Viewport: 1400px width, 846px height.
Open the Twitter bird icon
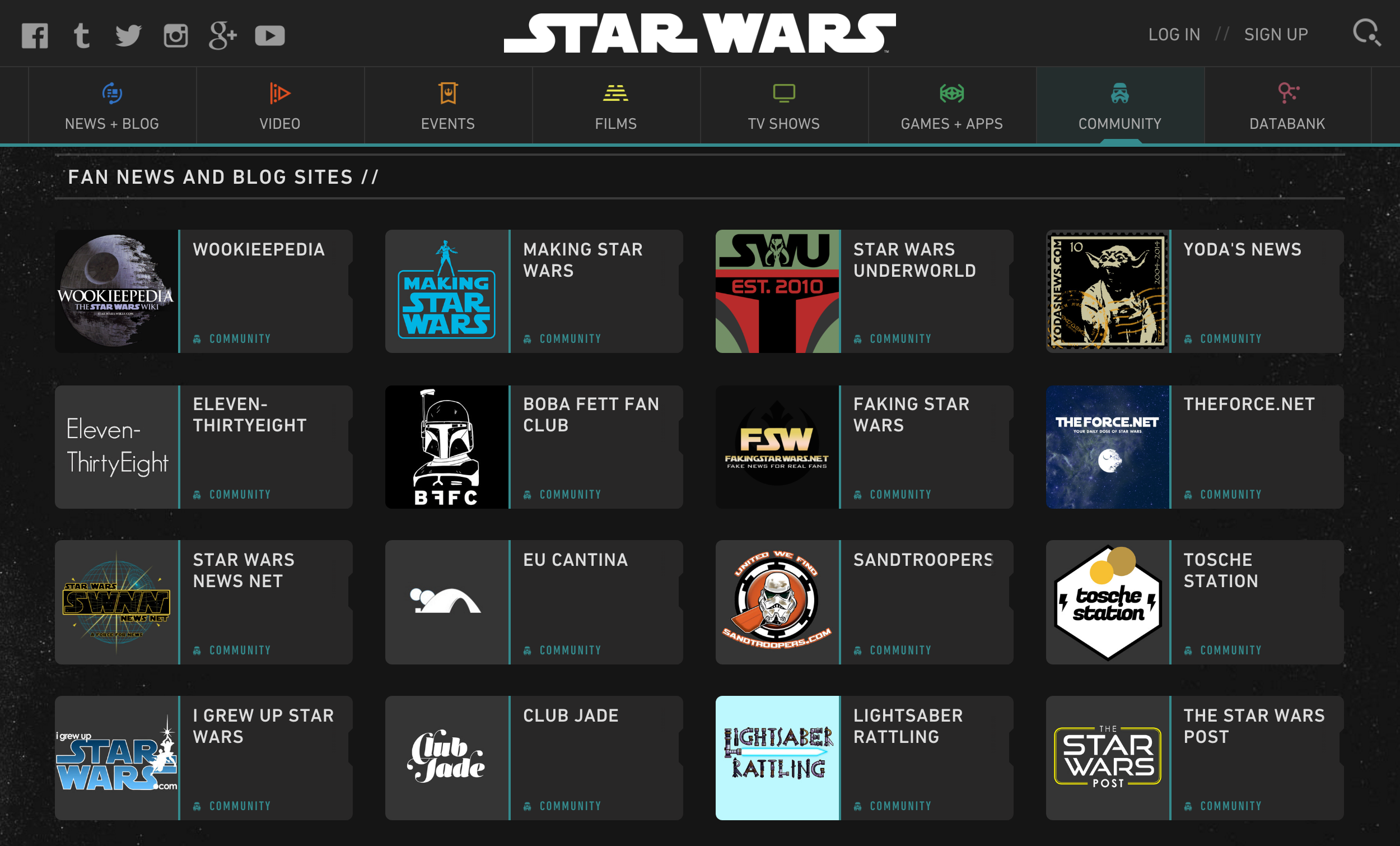[128, 36]
